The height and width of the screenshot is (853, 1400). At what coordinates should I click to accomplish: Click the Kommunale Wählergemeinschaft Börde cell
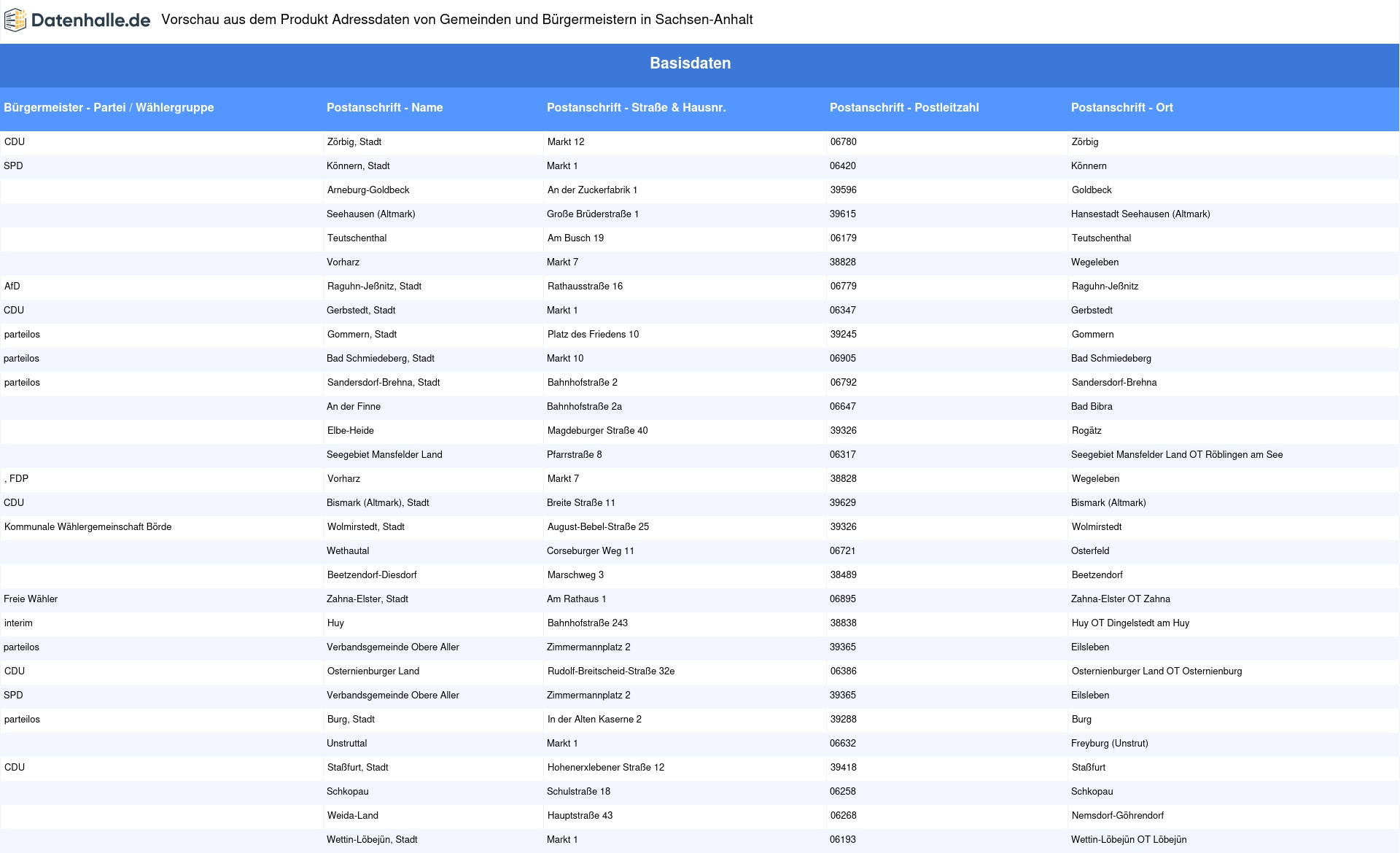87,527
